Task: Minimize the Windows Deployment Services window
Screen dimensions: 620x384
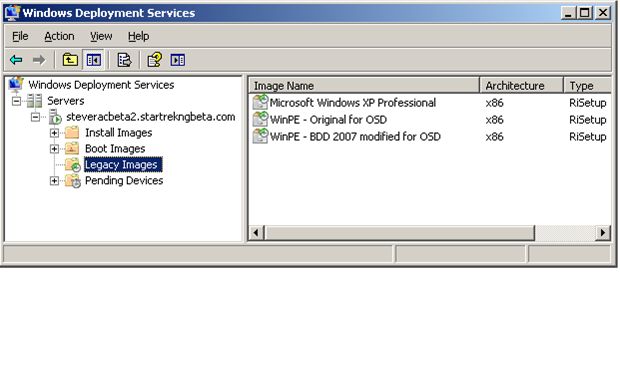Action: tap(568, 13)
